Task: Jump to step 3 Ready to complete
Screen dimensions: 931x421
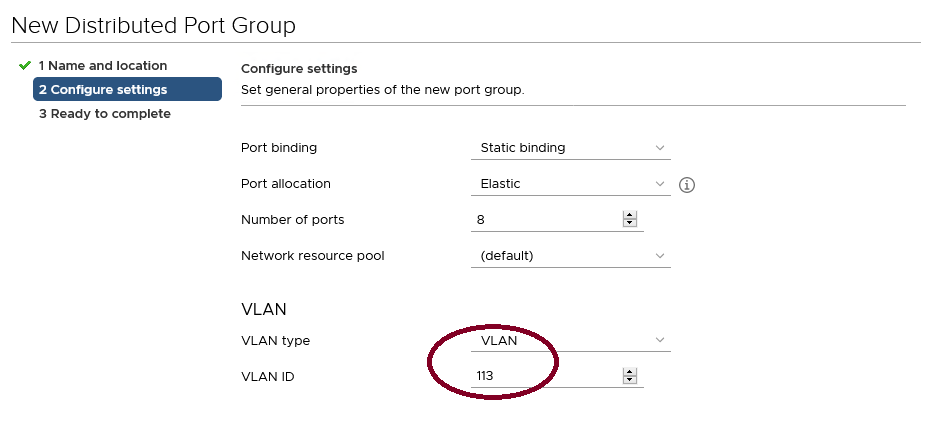Action: point(104,114)
